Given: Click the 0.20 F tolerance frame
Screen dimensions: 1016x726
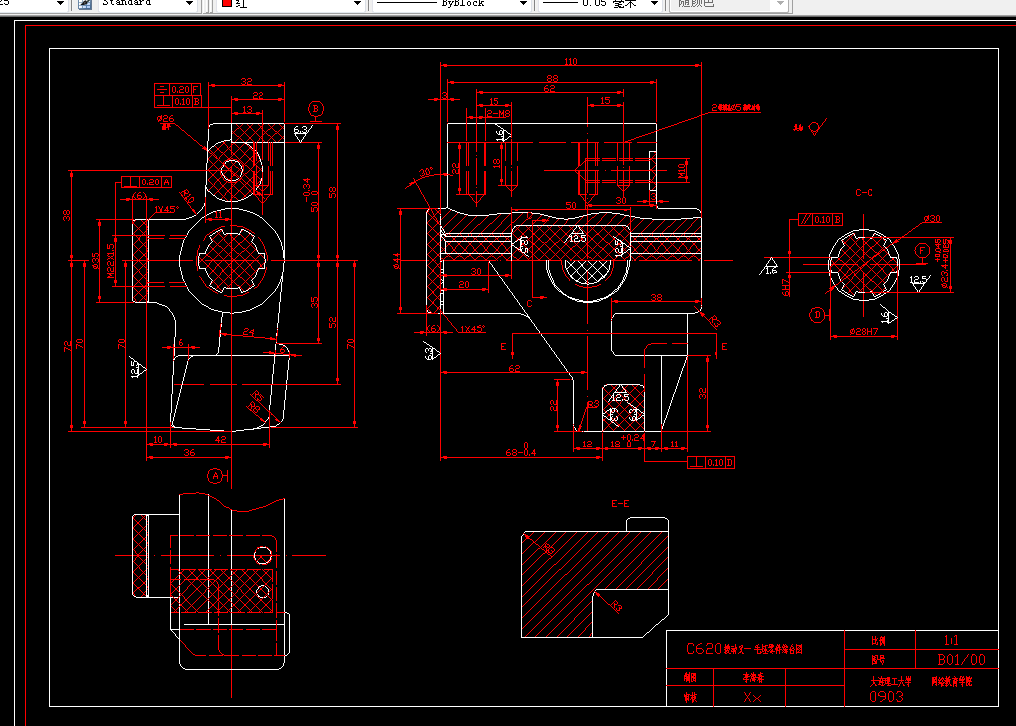Looking at the screenshot, I should pyautogui.click(x=178, y=89).
